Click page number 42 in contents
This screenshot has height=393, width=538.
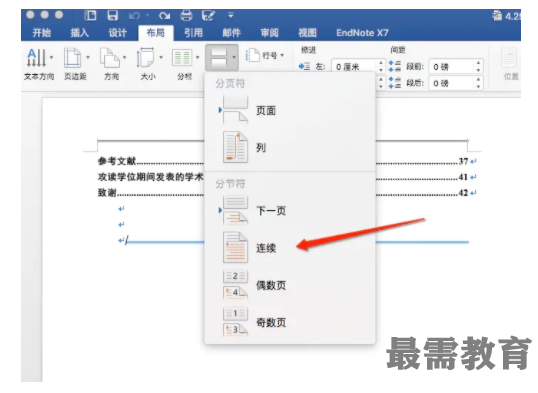point(464,193)
